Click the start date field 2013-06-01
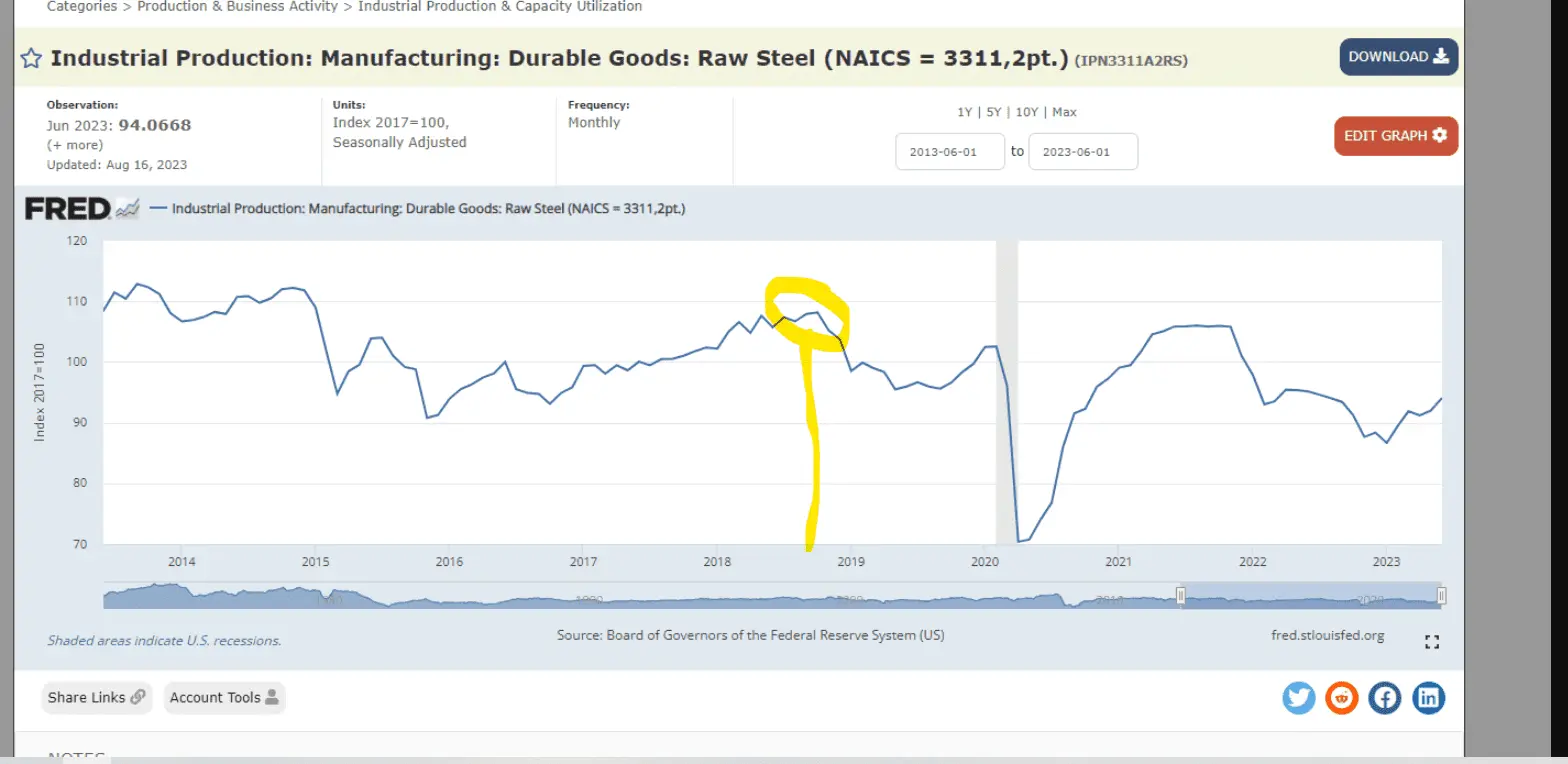This screenshot has width=1568, height=764. tap(949, 152)
